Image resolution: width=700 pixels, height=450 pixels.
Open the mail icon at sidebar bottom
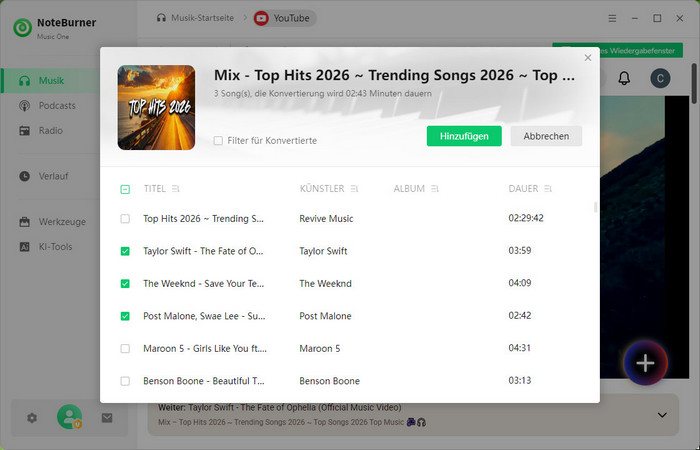coord(107,418)
